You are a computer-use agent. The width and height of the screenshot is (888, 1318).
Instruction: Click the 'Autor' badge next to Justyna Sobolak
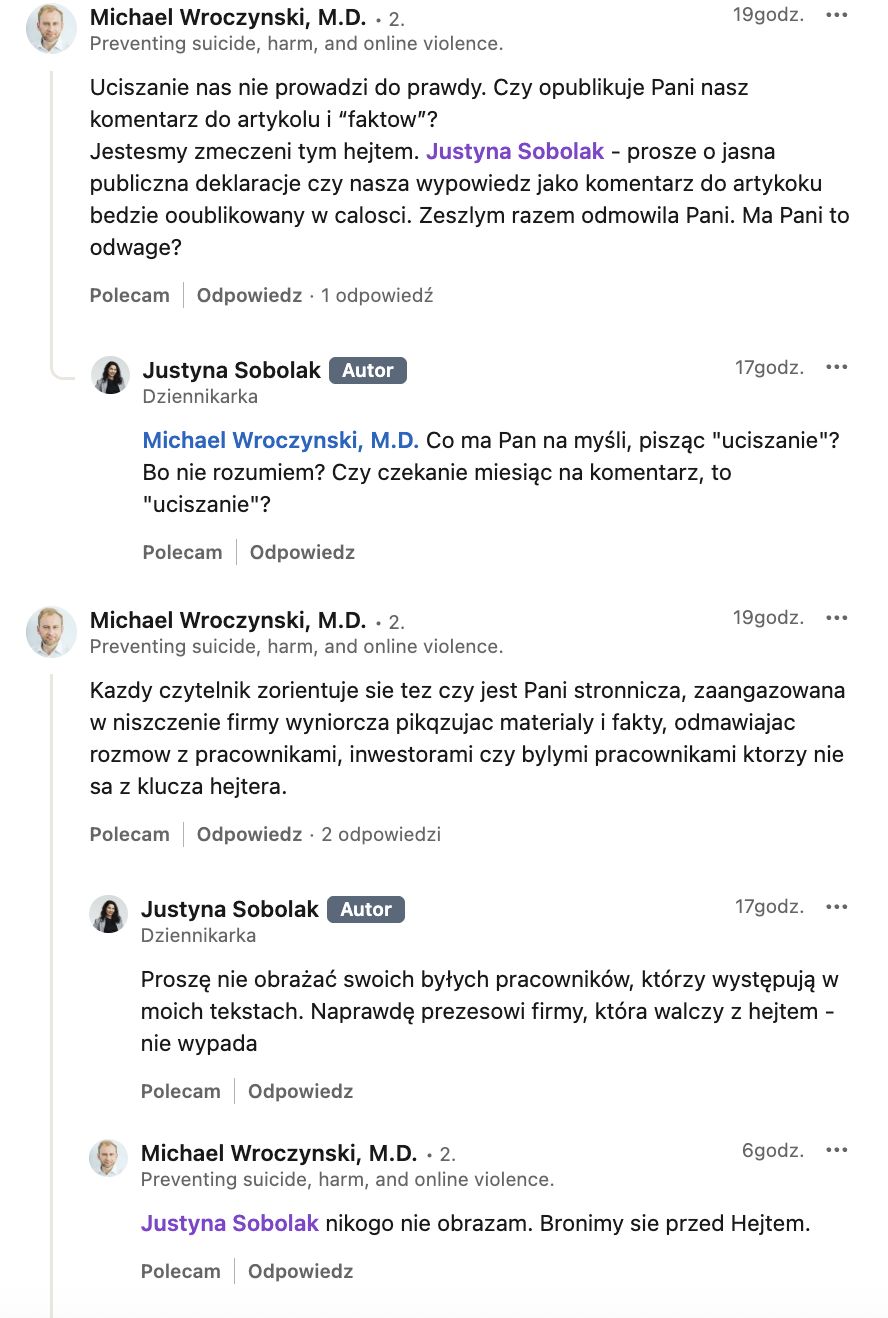click(x=367, y=370)
